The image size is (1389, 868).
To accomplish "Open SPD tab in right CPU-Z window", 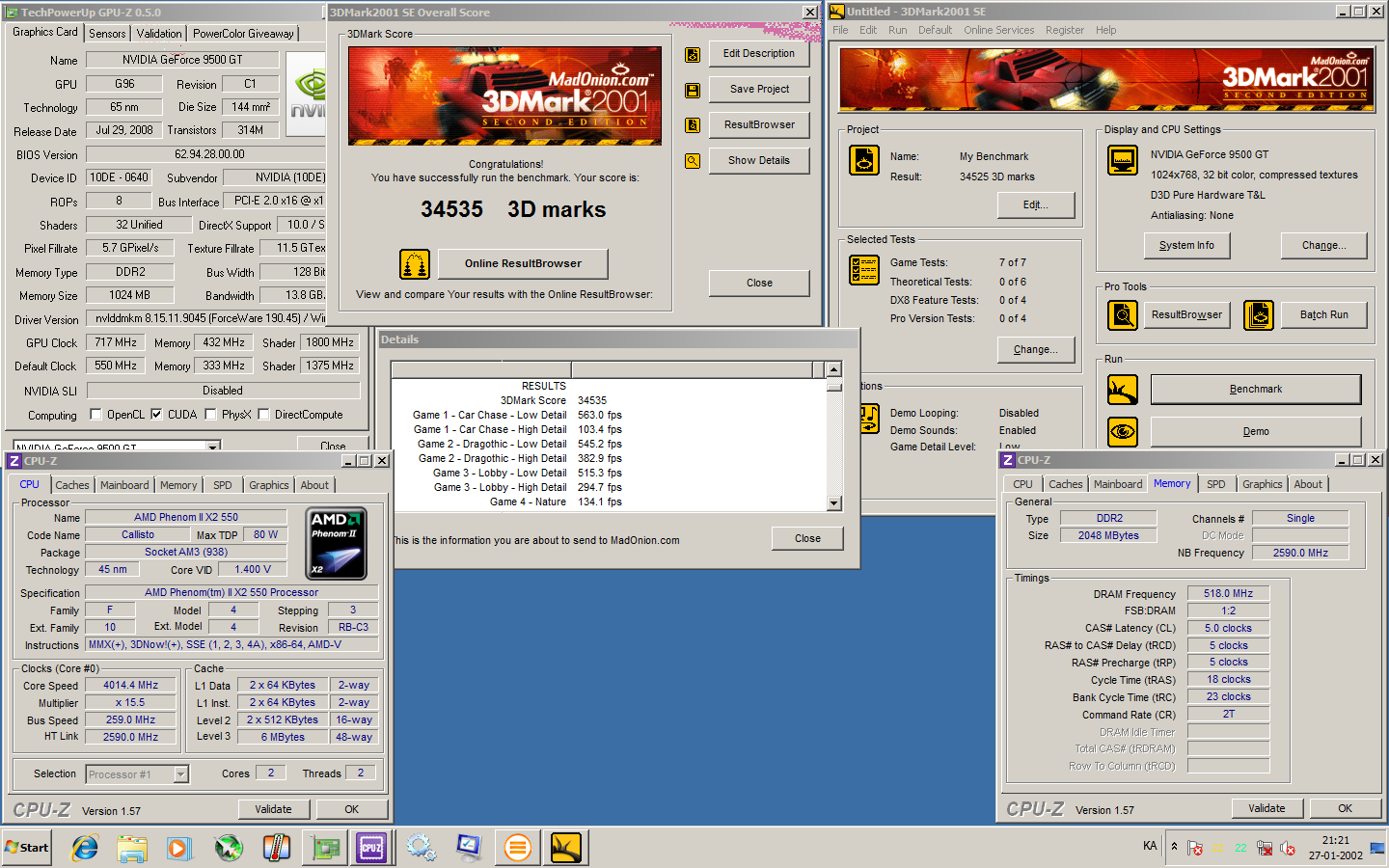I will coord(1216,484).
